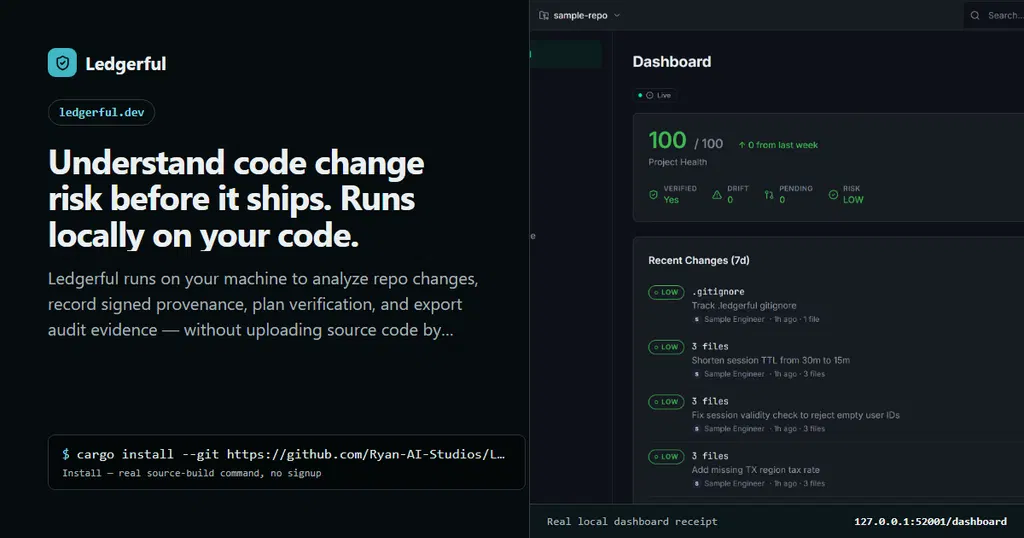Click the Ledgerful shield logo icon
The height and width of the screenshot is (538, 1024).
coord(62,63)
